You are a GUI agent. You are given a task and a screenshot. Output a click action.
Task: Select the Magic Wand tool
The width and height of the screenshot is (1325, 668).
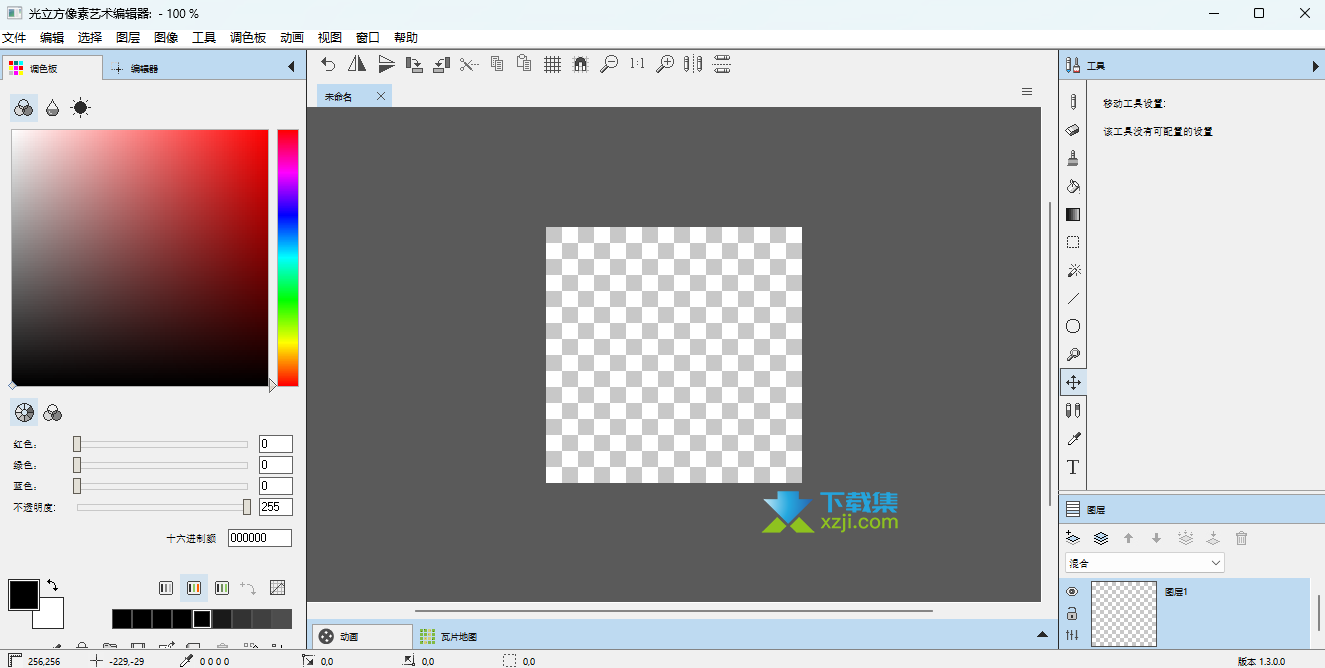pos(1073,270)
